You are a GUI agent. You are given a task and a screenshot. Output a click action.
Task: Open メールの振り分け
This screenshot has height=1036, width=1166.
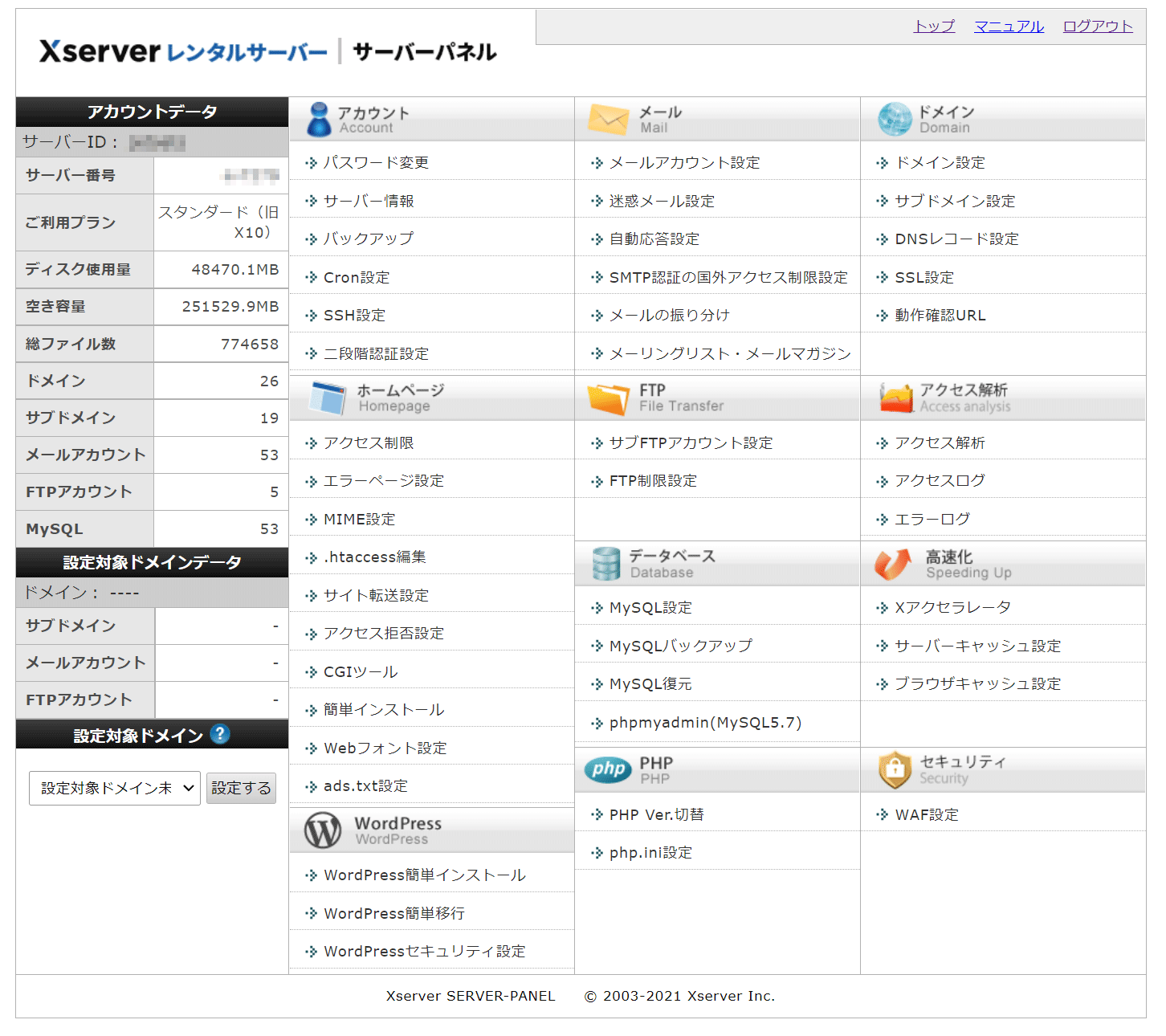670,315
